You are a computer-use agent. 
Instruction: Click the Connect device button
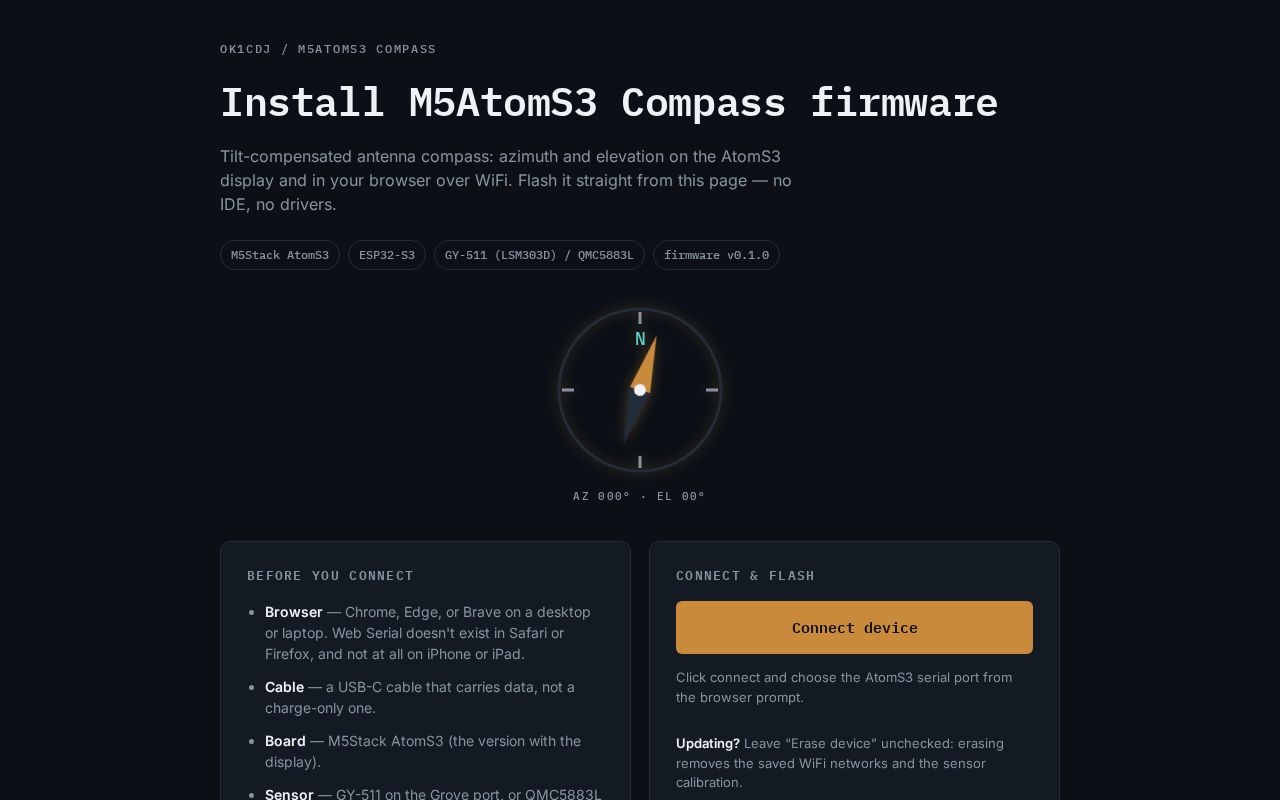point(854,628)
